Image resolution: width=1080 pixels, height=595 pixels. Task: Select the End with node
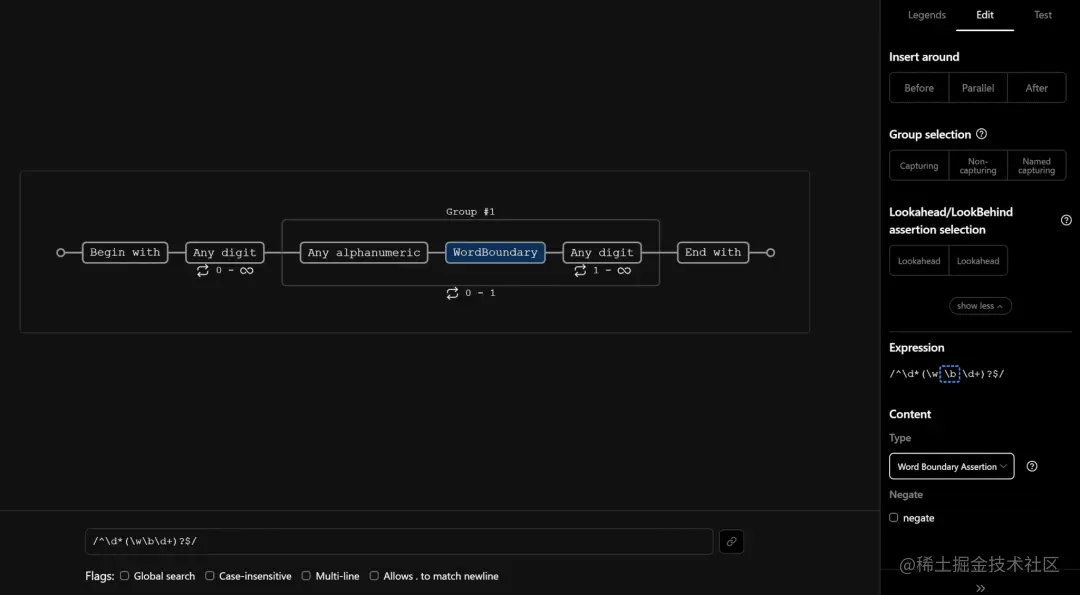[x=713, y=253]
